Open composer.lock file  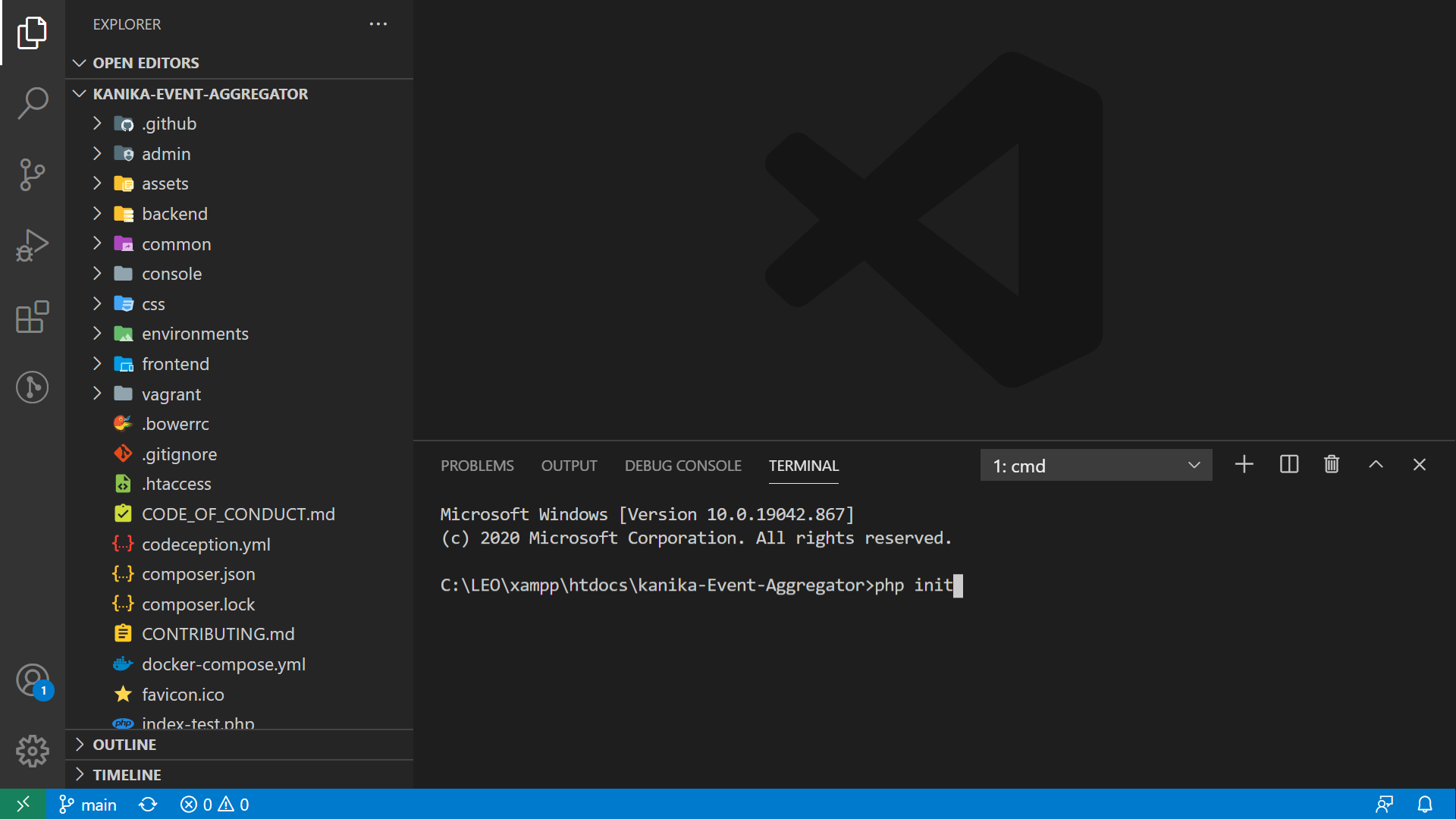pos(239,604)
